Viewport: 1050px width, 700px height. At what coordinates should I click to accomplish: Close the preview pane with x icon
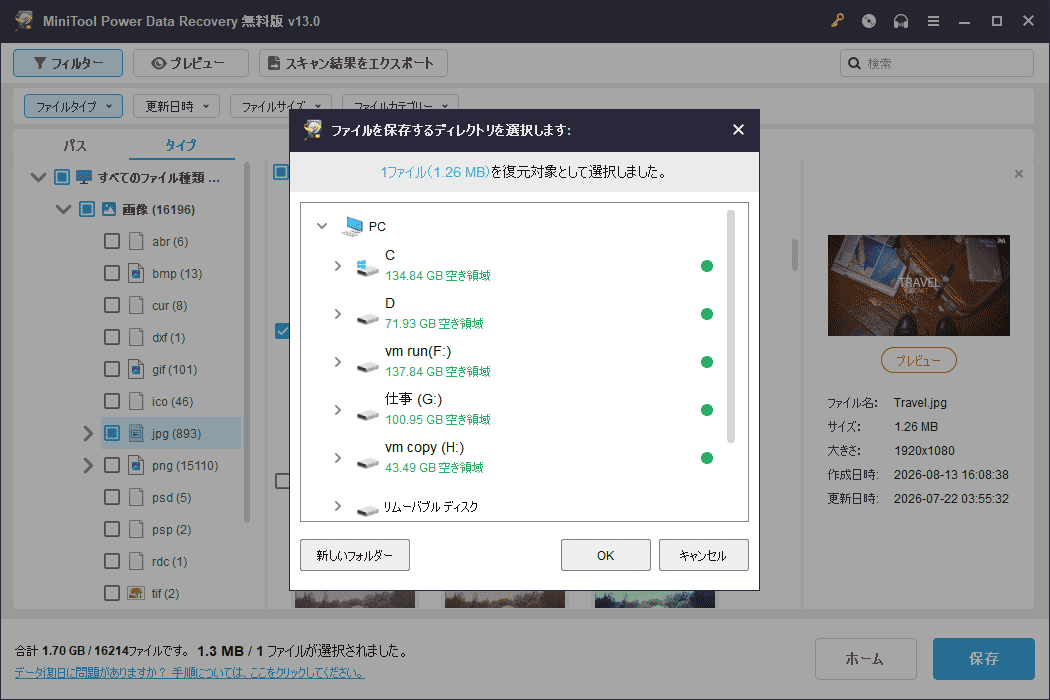1019,174
